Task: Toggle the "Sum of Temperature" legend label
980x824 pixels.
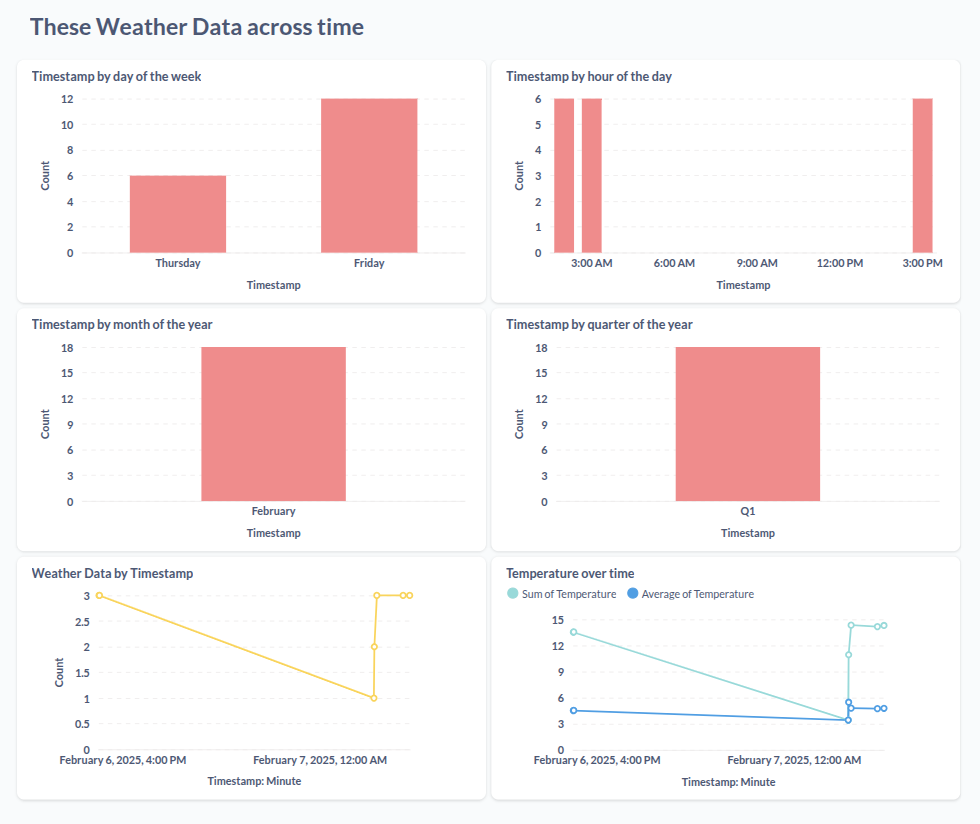Action: click(x=569, y=594)
